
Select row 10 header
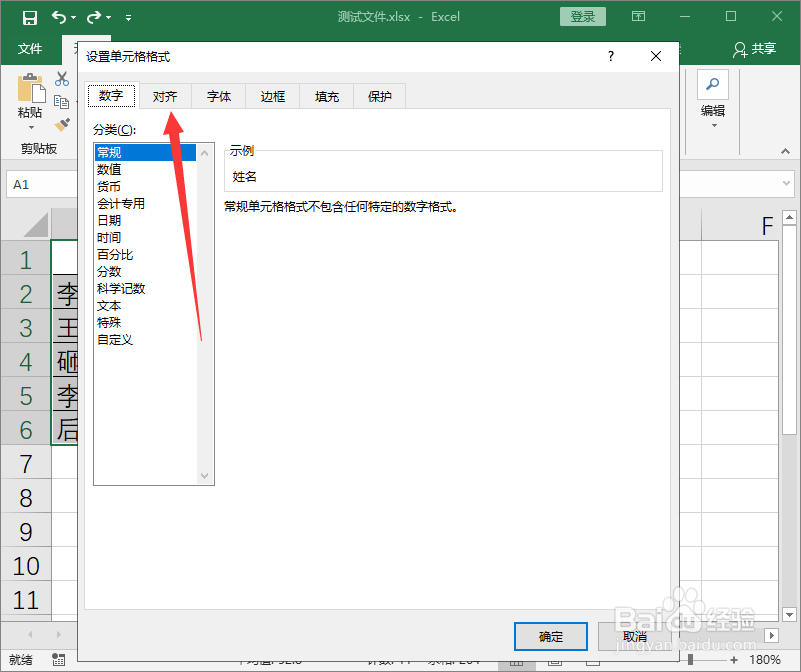pyautogui.click(x=26, y=566)
